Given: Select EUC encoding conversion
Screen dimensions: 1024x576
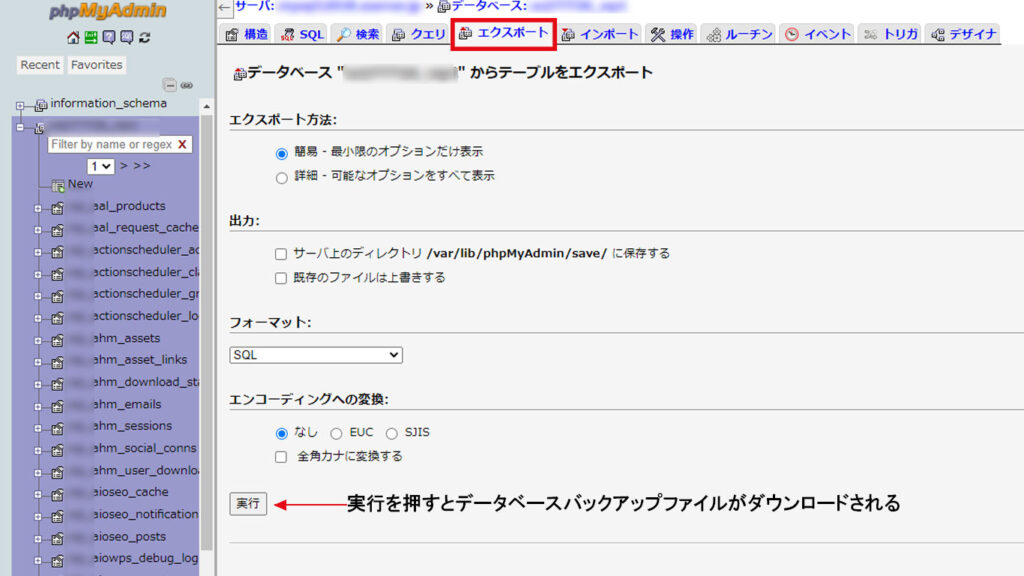Looking at the screenshot, I should click(x=336, y=434).
